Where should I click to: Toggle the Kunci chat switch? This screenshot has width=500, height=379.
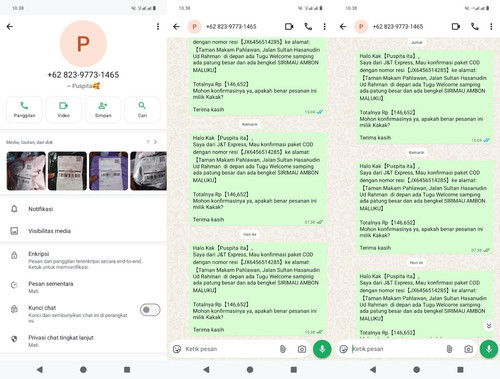(150, 310)
